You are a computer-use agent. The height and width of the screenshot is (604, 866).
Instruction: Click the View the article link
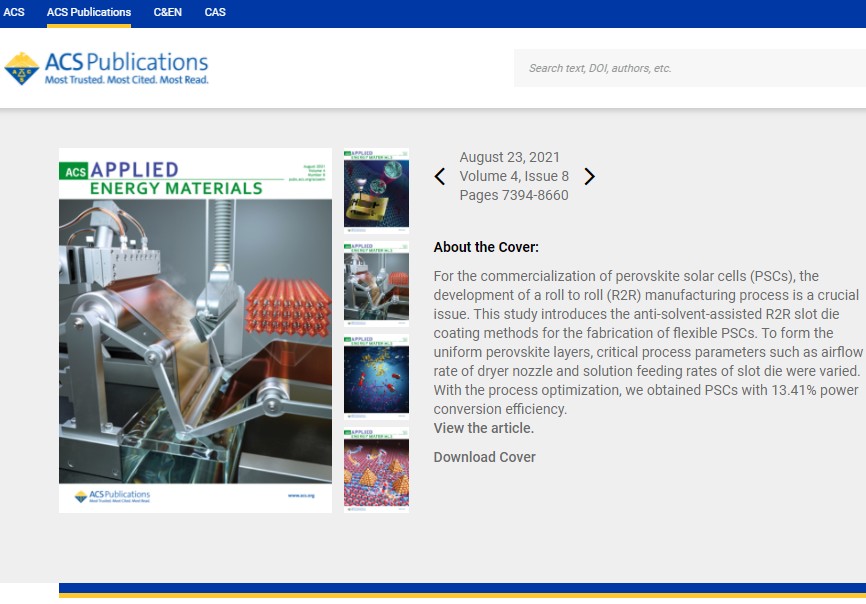click(x=483, y=428)
